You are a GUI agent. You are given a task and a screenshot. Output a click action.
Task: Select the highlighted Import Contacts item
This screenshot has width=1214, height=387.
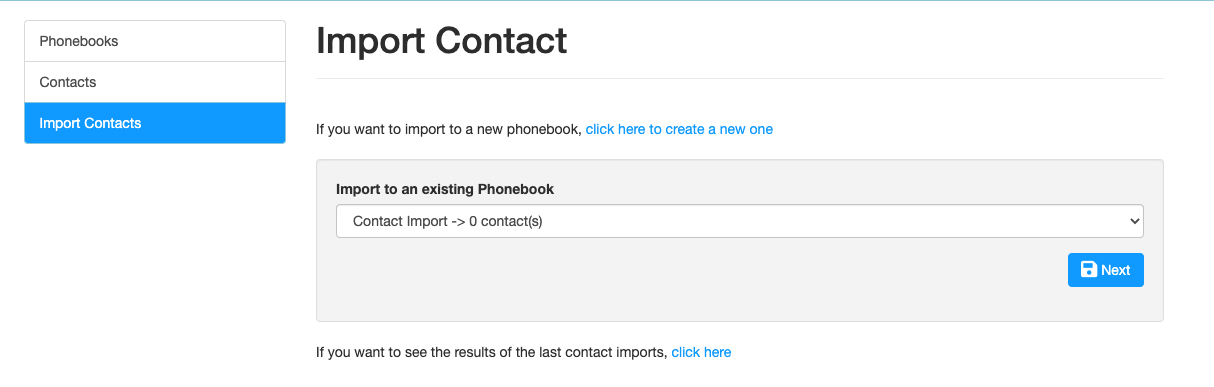(x=155, y=123)
